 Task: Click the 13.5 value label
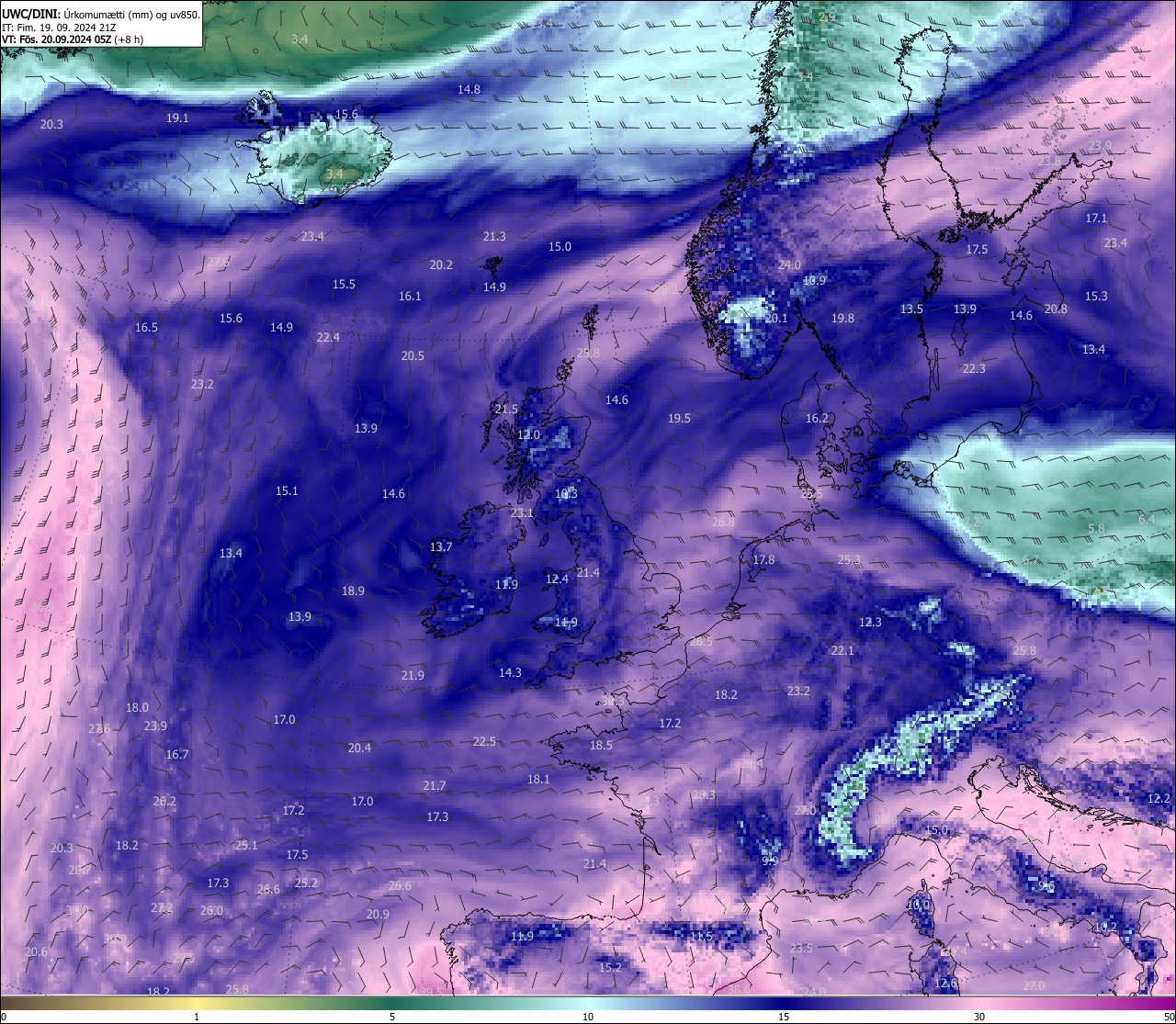[x=911, y=309]
